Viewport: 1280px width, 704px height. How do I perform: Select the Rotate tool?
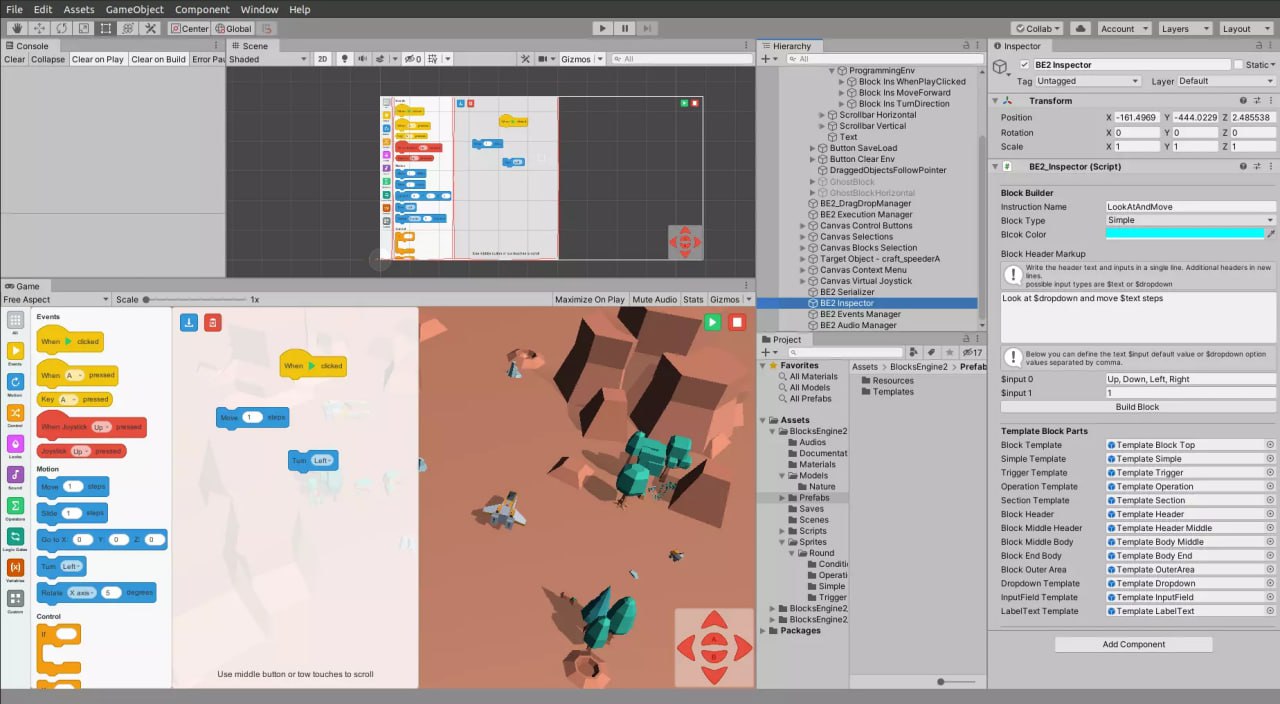(x=61, y=29)
